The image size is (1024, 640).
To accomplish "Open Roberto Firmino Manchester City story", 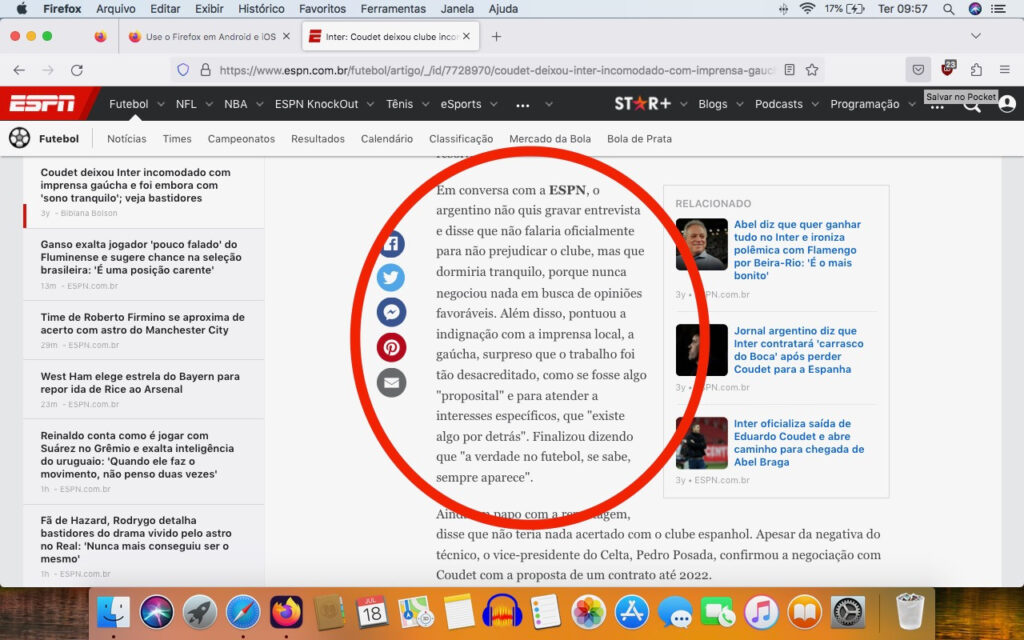I will (x=142, y=323).
